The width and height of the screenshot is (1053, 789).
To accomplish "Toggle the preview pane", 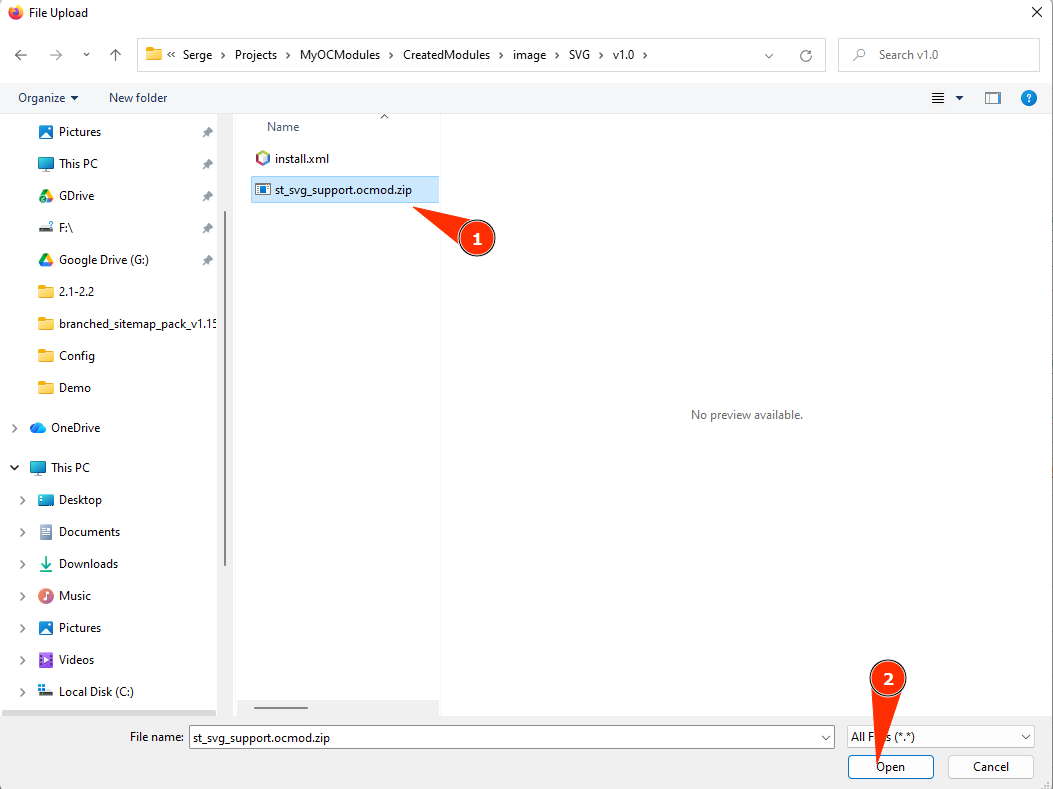I will [993, 98].
